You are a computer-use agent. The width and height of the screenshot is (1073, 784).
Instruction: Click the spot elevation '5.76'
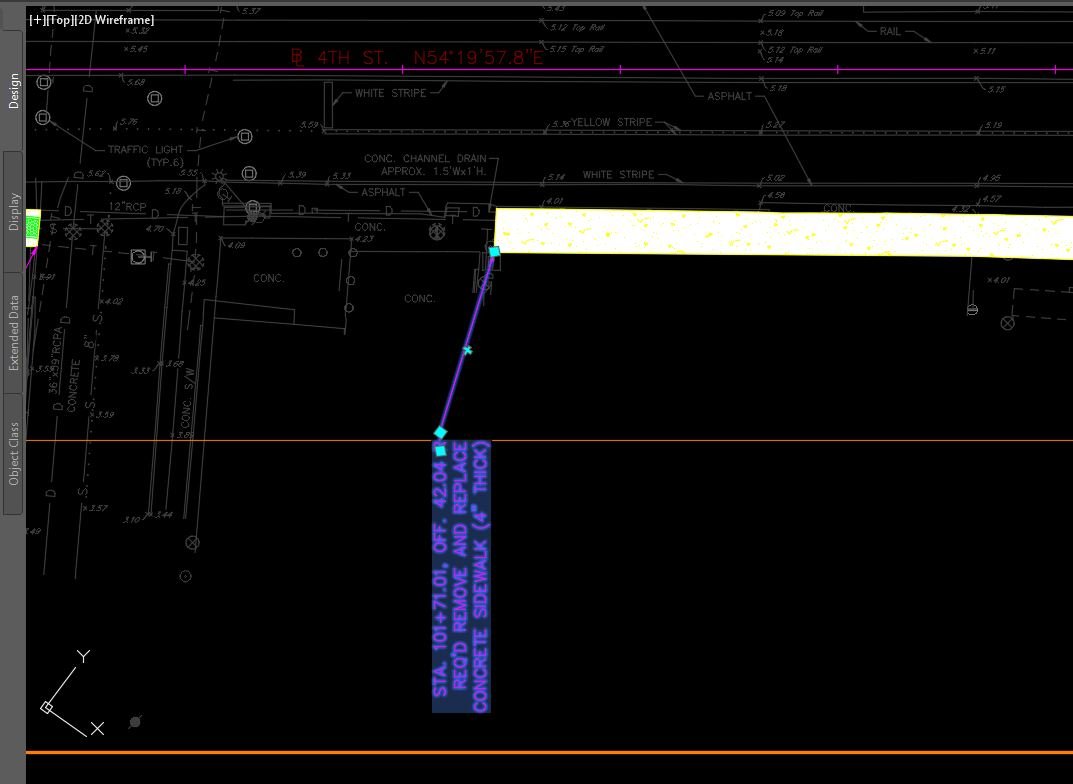click(x=129, y=122)
